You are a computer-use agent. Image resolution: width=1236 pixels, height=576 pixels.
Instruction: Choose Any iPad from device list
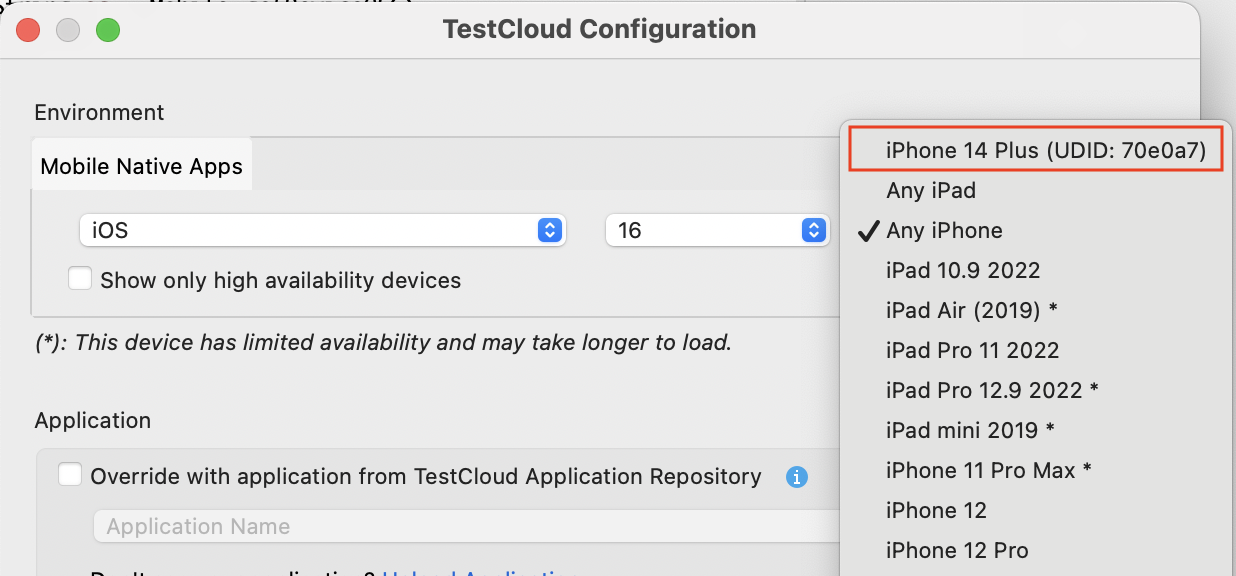coord(931,190)
